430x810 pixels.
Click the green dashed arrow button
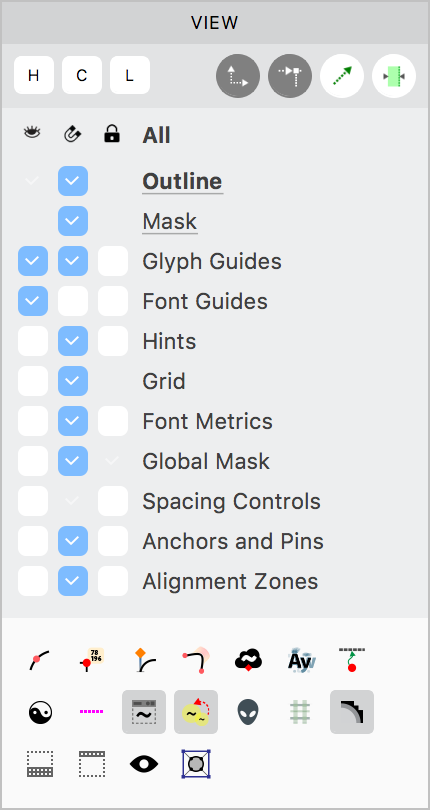coord(342,76)
